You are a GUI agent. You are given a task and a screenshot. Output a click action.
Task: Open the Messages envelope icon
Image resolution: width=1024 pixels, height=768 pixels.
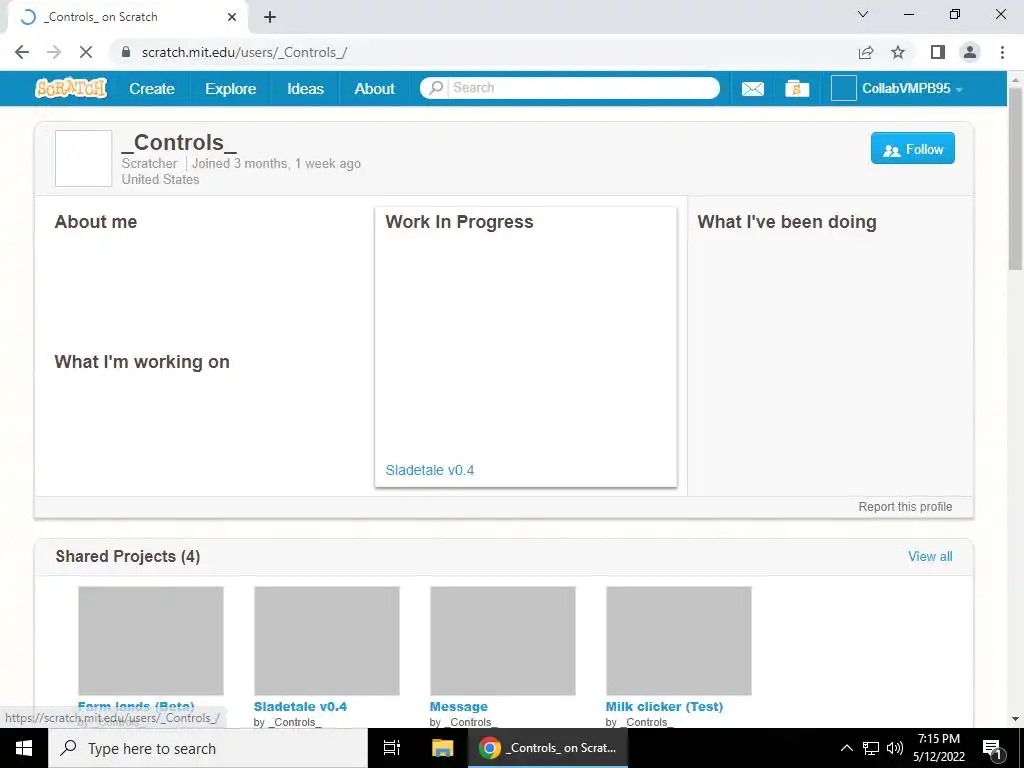752,88
